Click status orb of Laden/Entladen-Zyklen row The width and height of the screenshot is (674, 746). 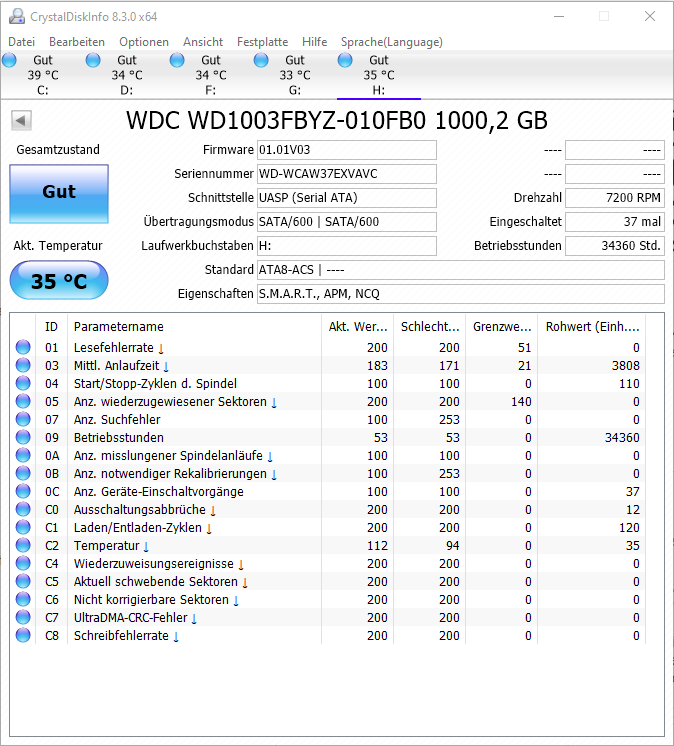pos(23,527)
